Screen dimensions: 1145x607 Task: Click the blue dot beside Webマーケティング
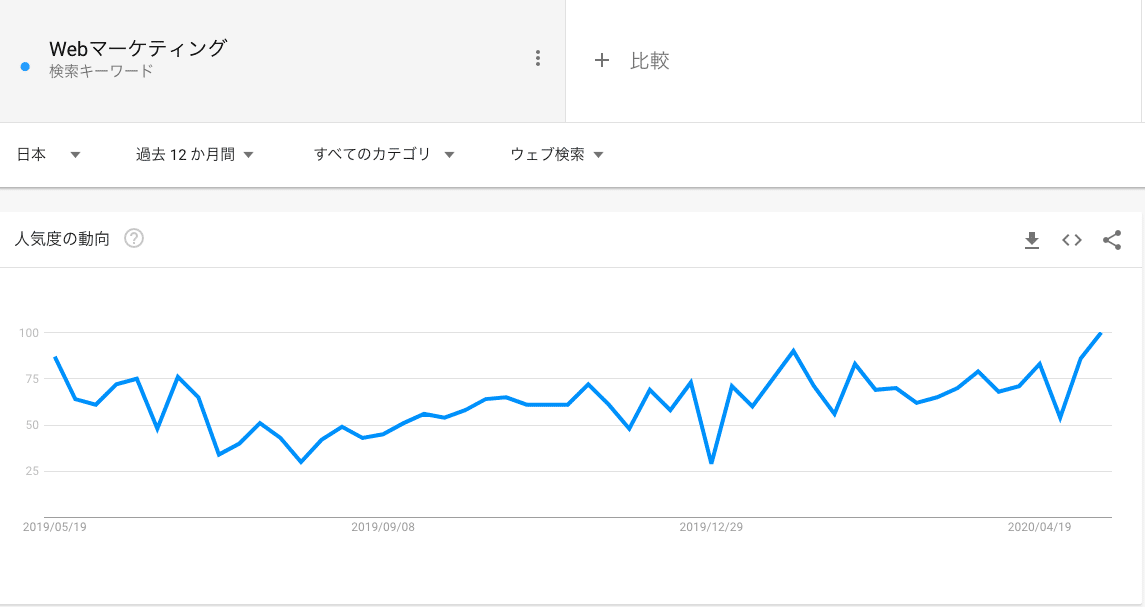click(26, 66)
